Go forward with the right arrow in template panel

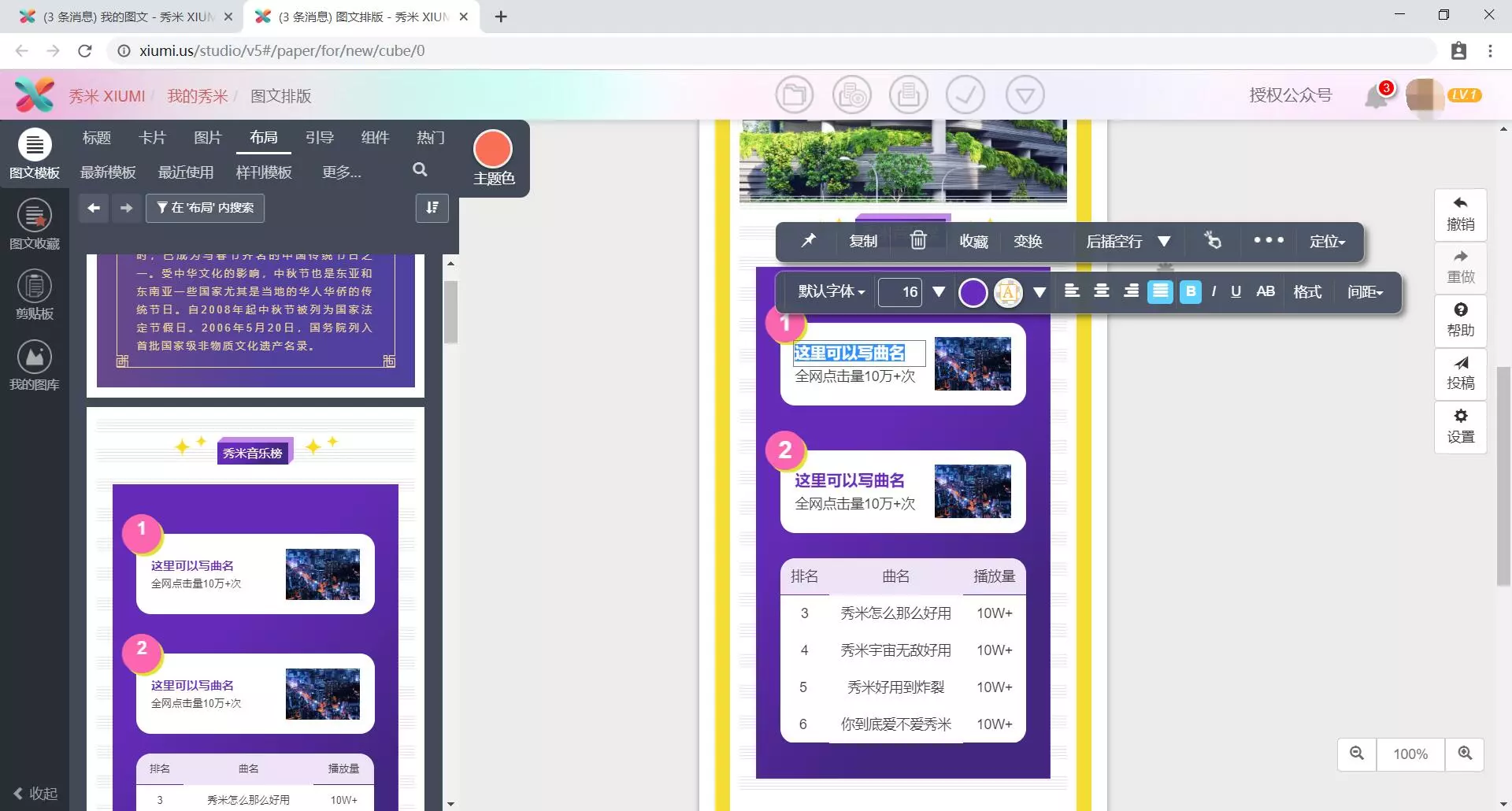tap(126, 208)
